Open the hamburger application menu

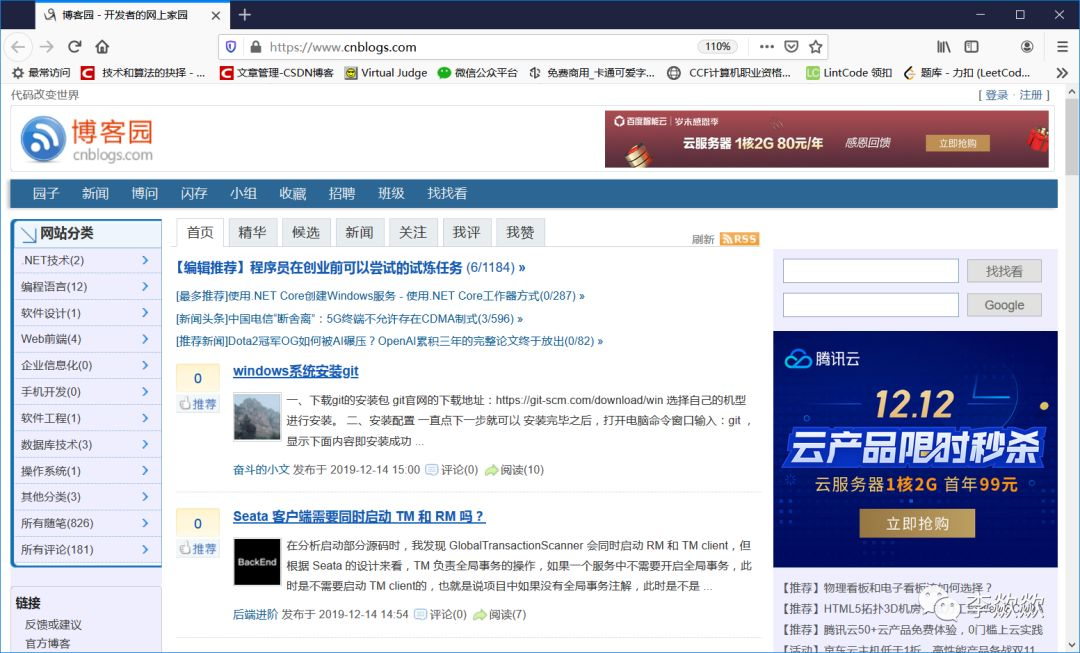(x=1062, y=47)
